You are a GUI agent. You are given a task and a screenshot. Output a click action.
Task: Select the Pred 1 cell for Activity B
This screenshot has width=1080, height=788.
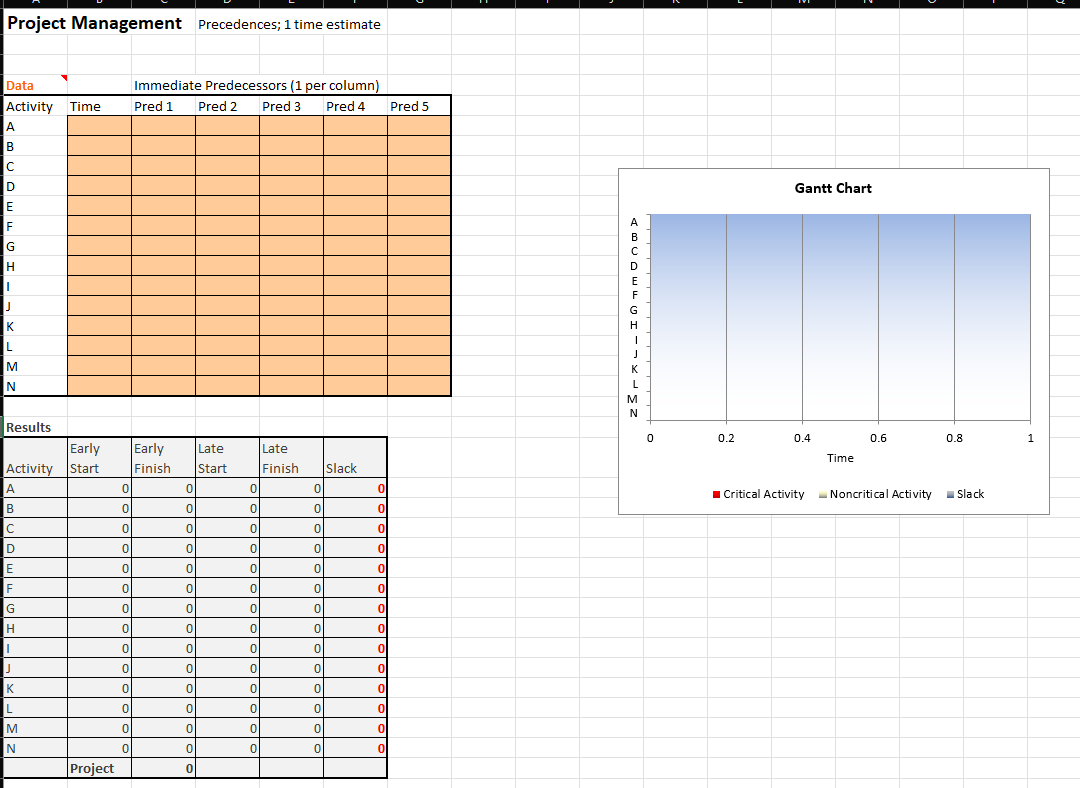tap(162, 146)
